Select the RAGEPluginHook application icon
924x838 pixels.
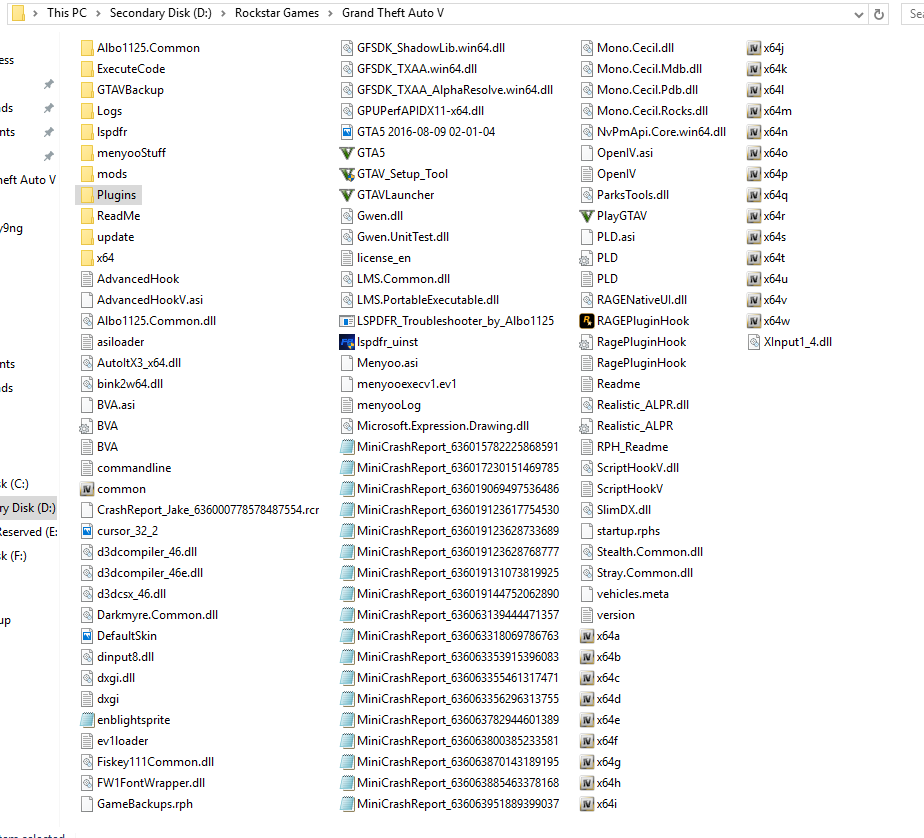587,321
